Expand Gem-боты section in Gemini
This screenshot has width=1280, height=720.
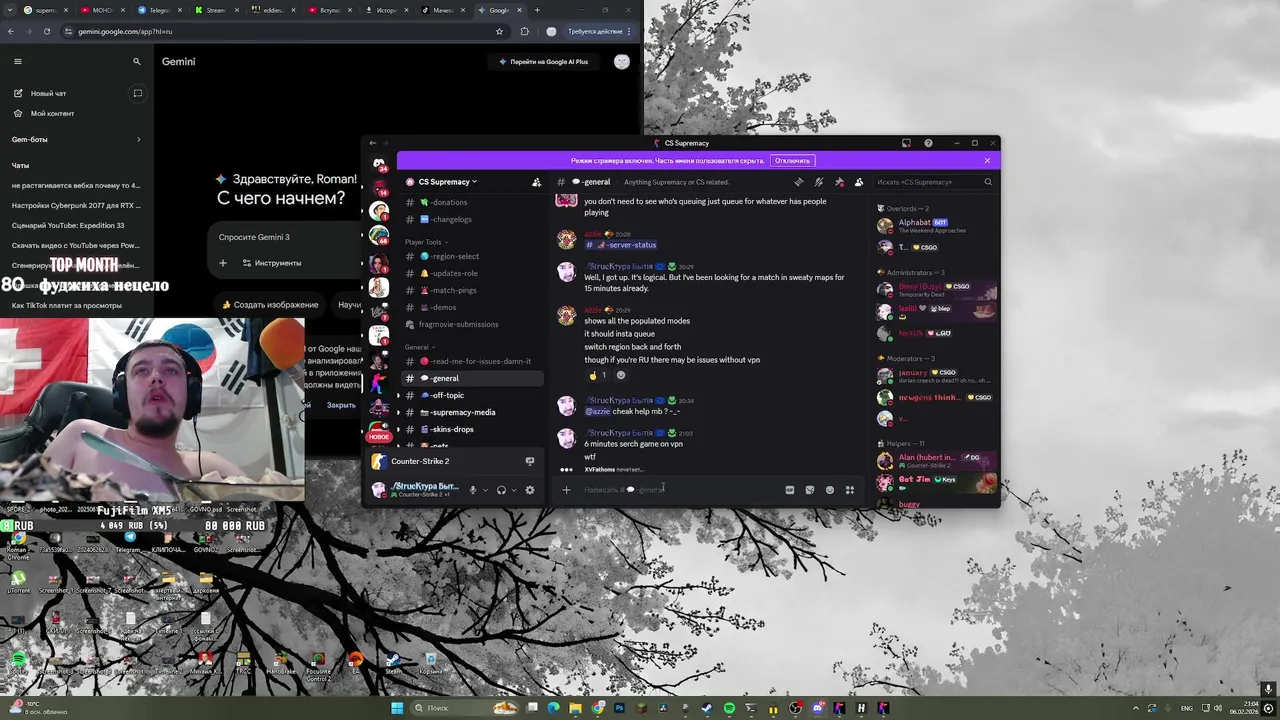tap(75, 139)
